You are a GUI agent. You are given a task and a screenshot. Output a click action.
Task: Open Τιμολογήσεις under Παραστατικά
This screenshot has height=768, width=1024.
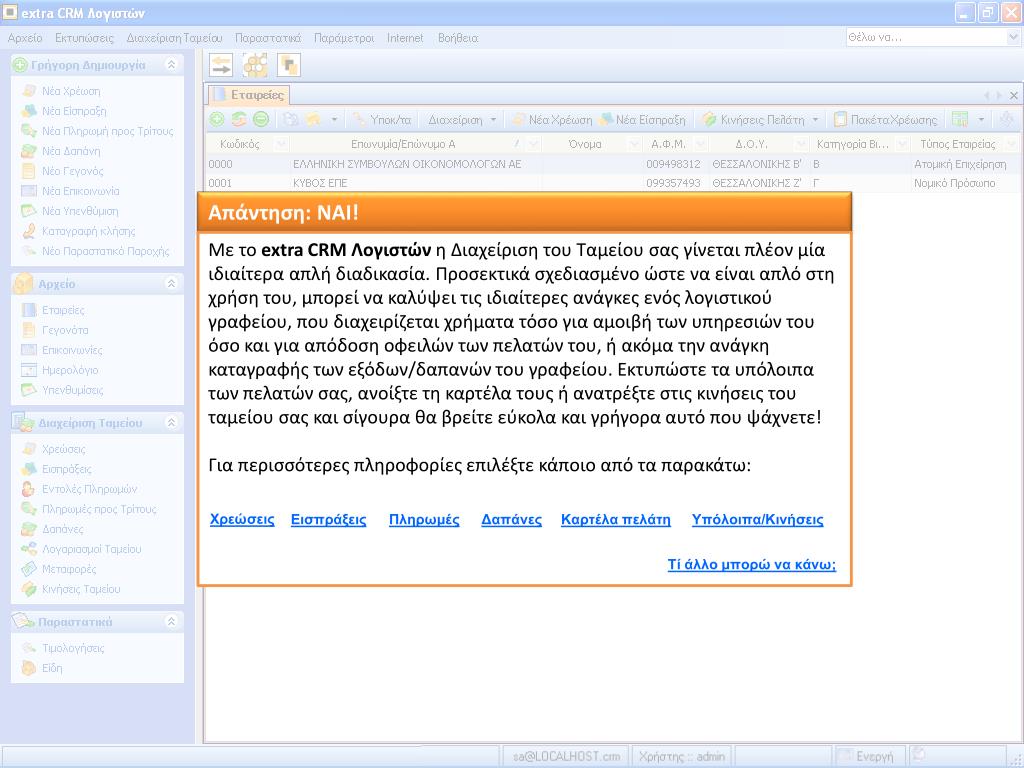[x=73, y=648]
